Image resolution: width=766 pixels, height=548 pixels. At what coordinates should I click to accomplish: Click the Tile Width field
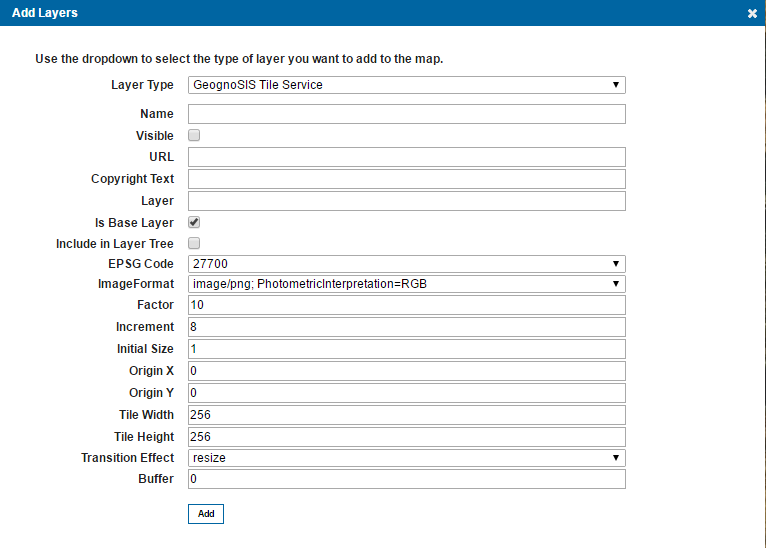[x=406, y=415]
